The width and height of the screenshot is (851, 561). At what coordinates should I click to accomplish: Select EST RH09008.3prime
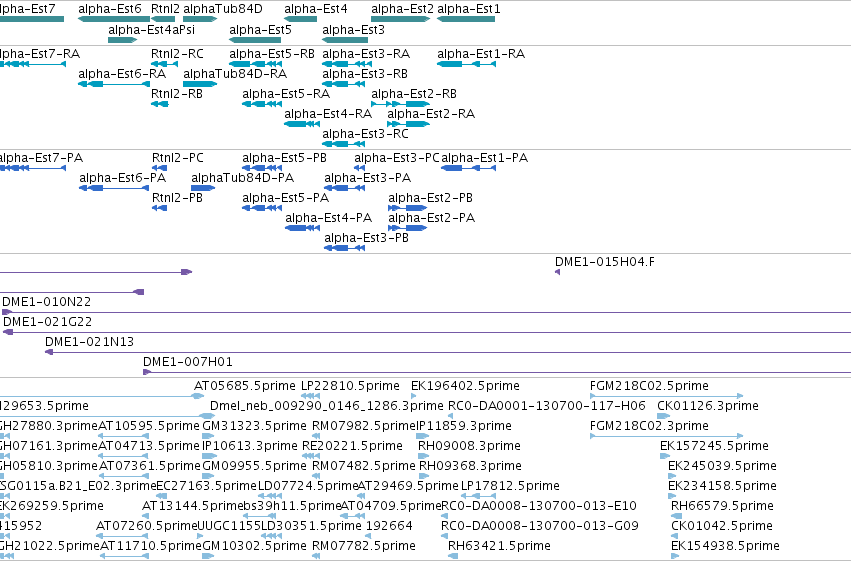(423, 456)
